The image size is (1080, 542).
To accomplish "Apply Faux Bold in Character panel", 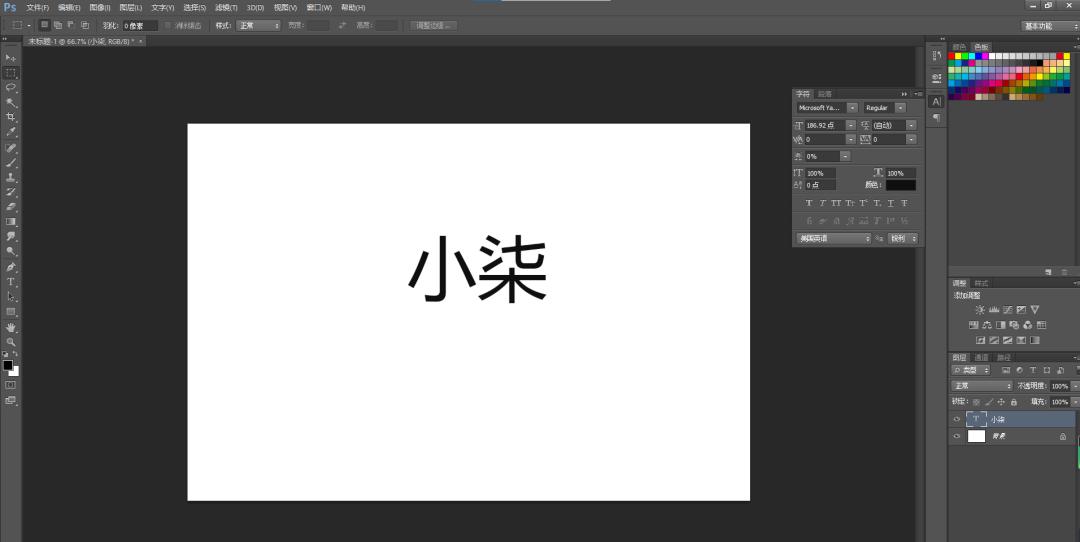I will [809, 203].
